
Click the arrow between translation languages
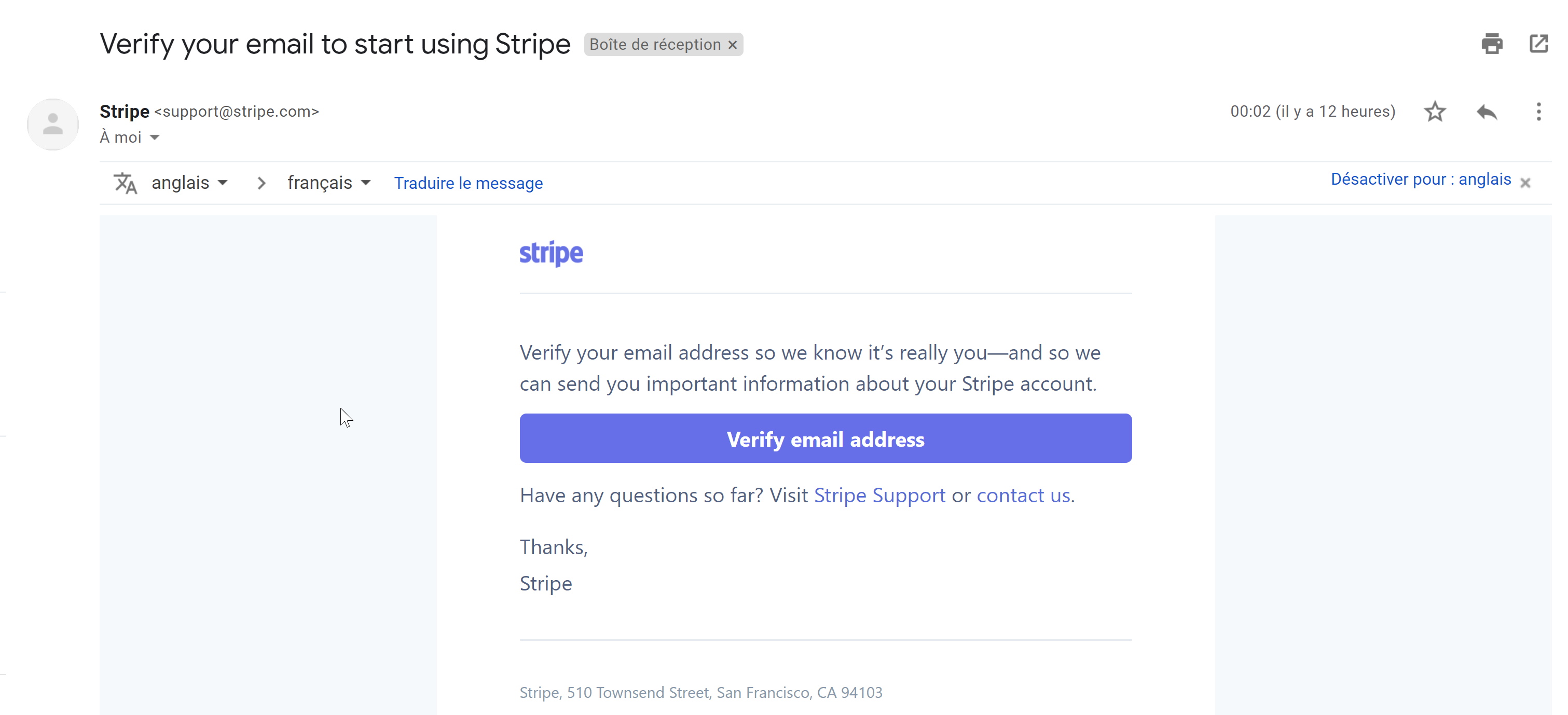pos(262,183)
